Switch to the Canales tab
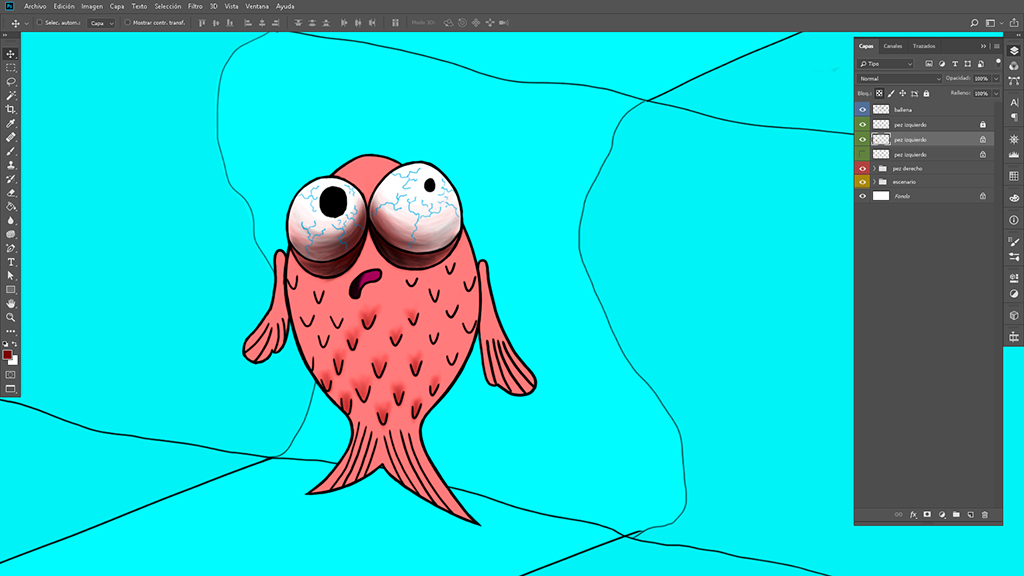Viewport: 1024px width, 576px height. [892, 46]
